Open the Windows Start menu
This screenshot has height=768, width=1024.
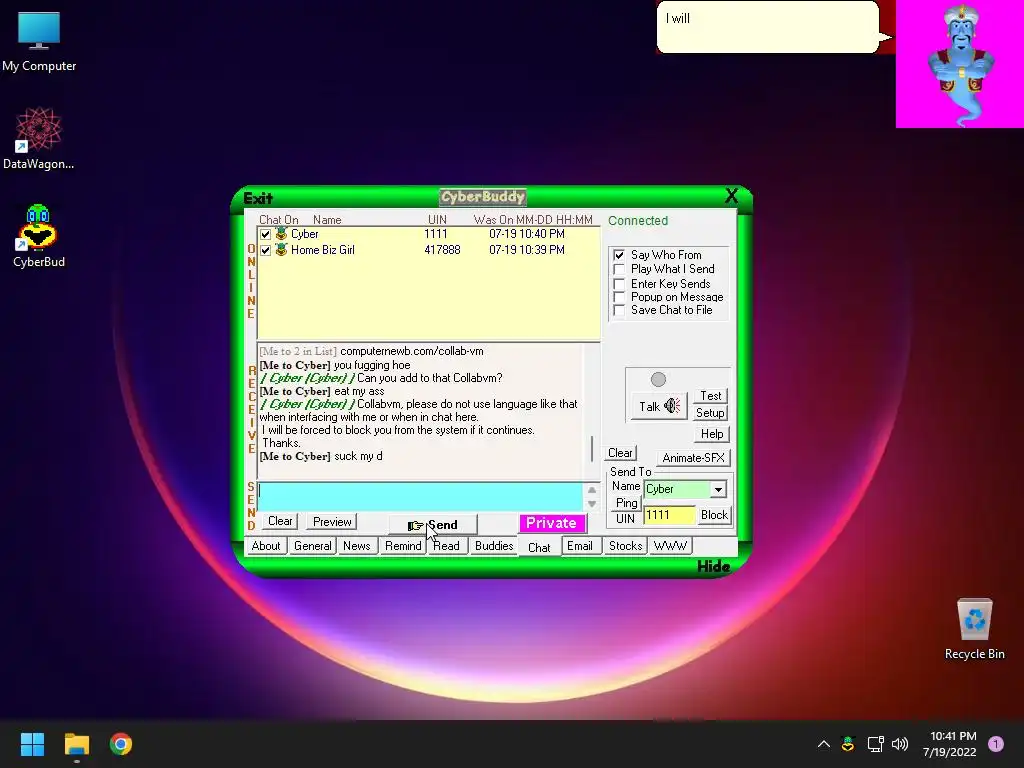point(32,744)
